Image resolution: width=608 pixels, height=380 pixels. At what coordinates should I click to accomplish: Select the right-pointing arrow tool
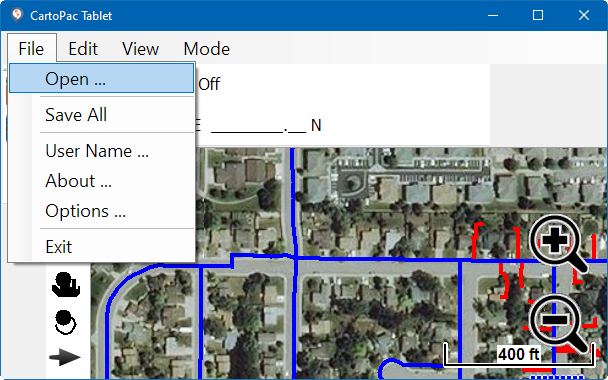pyautogui.click(x=65, y=358)
